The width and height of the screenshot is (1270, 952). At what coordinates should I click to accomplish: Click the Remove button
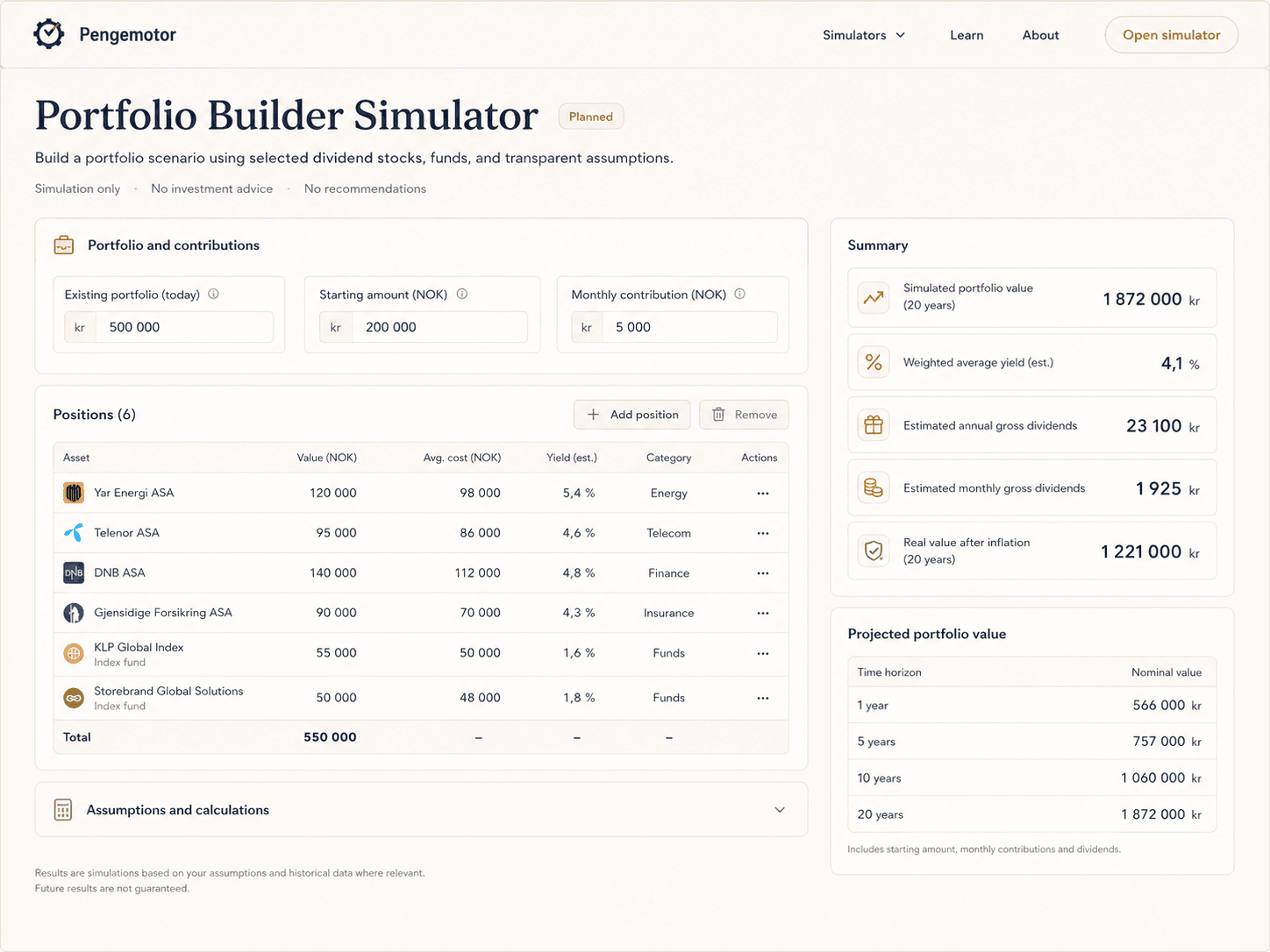pos(744,415)
